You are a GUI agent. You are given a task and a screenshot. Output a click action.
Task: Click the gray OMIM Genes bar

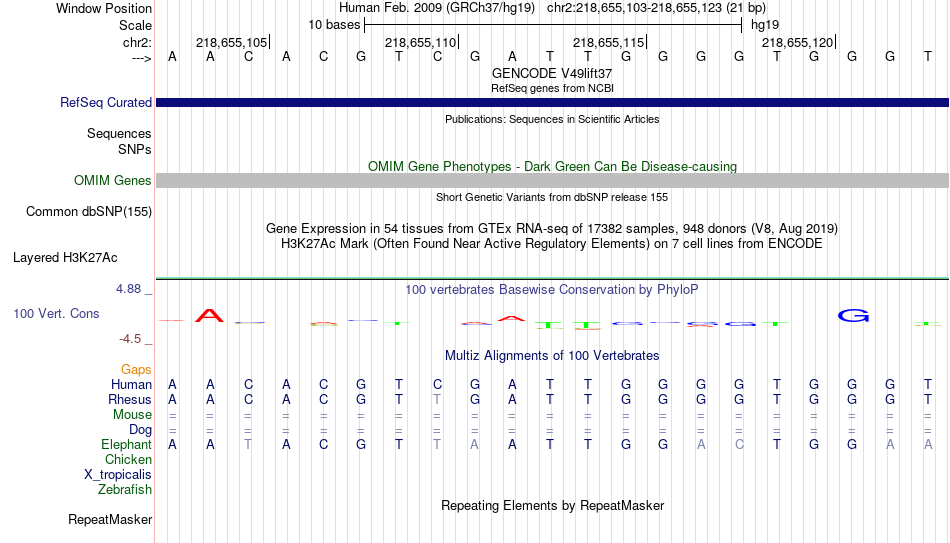pos(552,180)
